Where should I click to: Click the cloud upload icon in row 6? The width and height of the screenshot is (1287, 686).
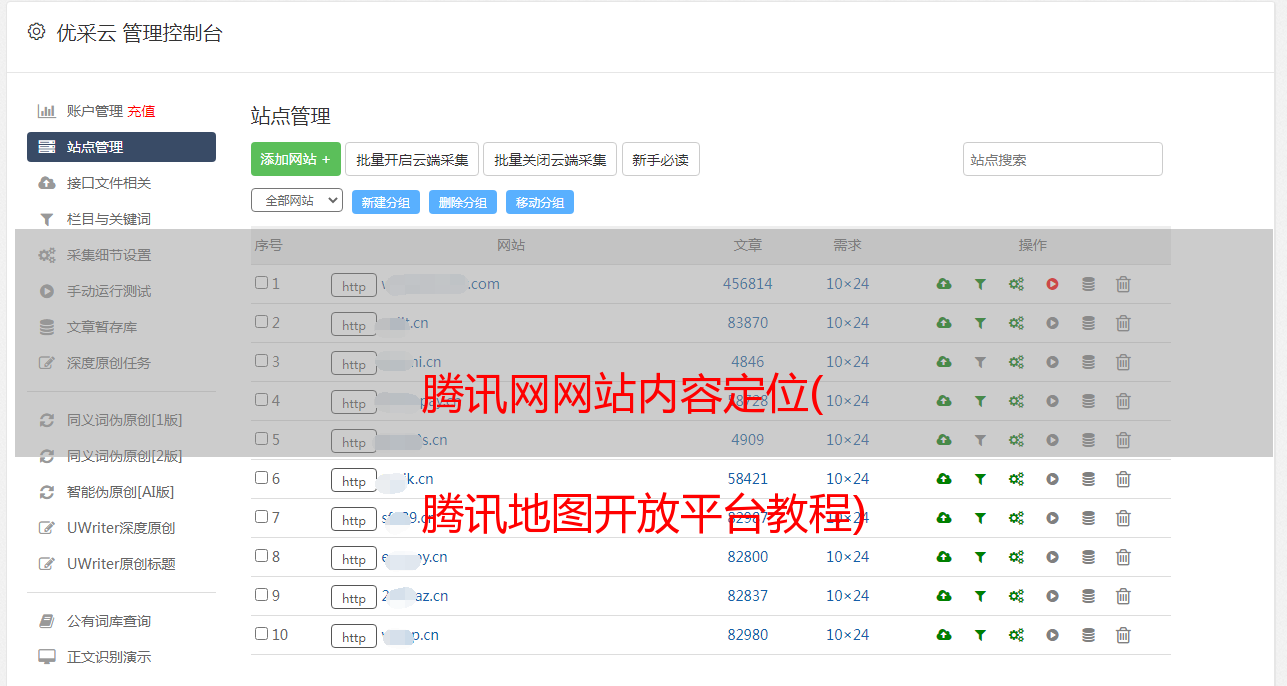[x=944, y=479]
